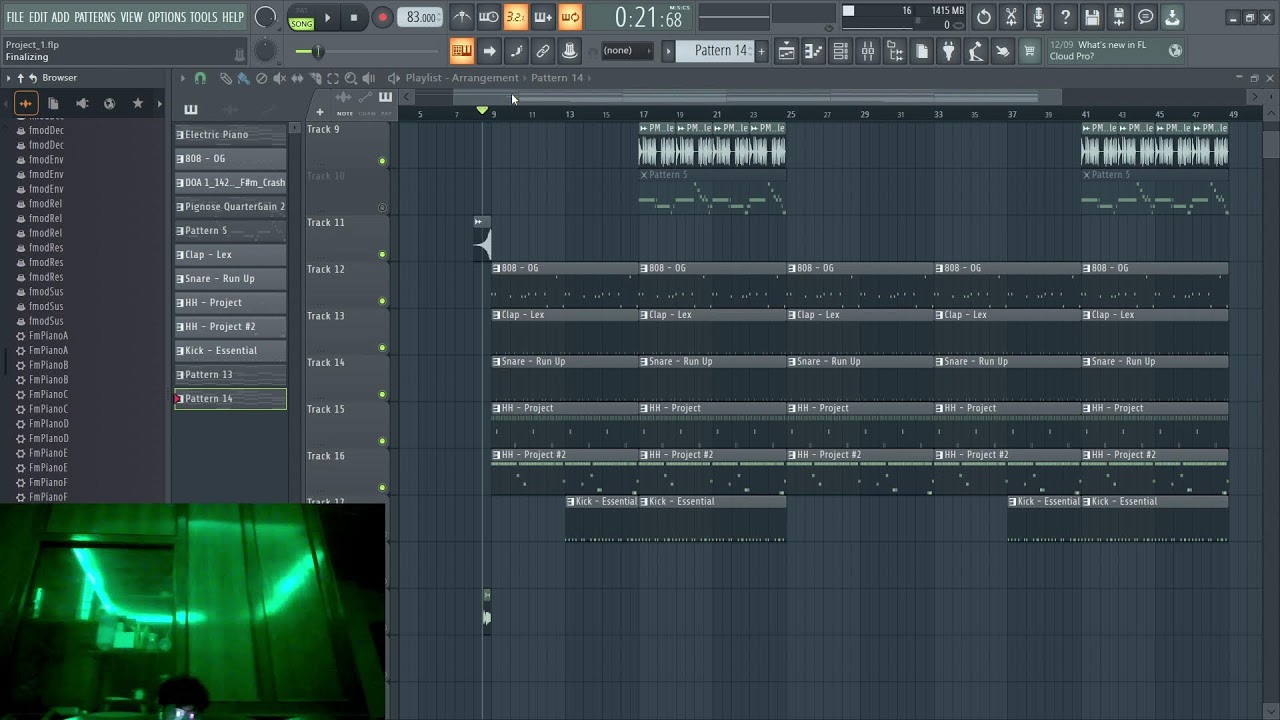
Task: Mute Track 12 using its green LED
Action: pos(382,301)
